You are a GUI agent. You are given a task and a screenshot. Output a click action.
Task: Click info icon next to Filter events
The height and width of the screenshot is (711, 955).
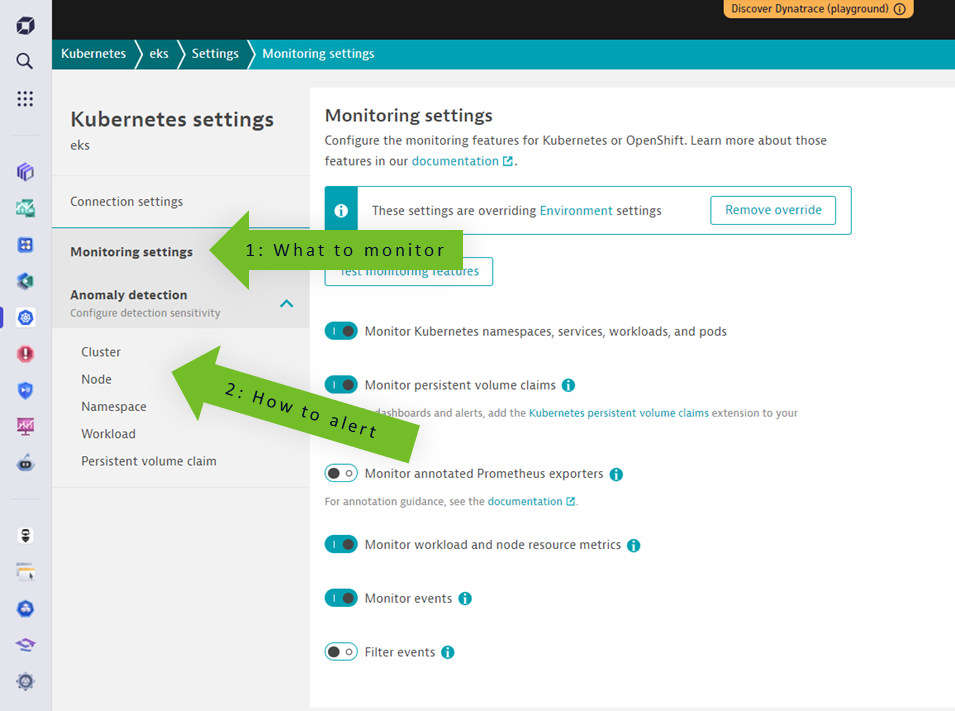point(448,653)
